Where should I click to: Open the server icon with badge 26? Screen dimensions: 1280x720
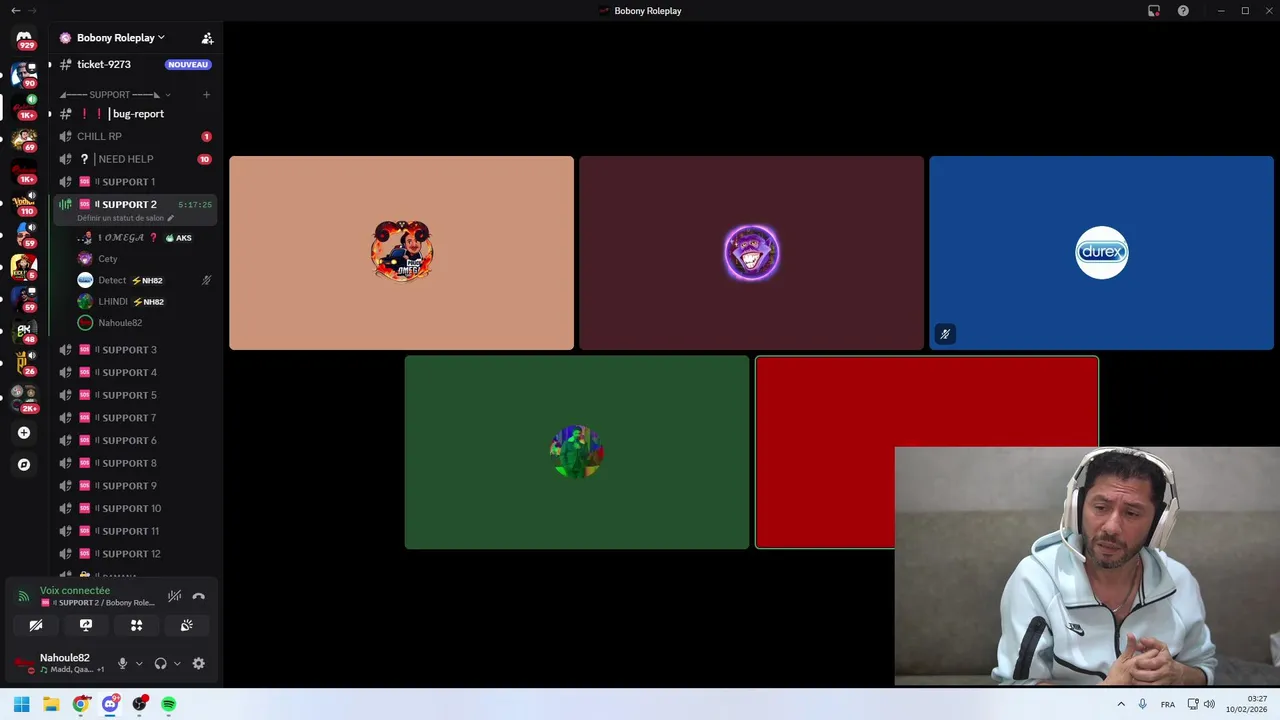[x=24, y=363]
